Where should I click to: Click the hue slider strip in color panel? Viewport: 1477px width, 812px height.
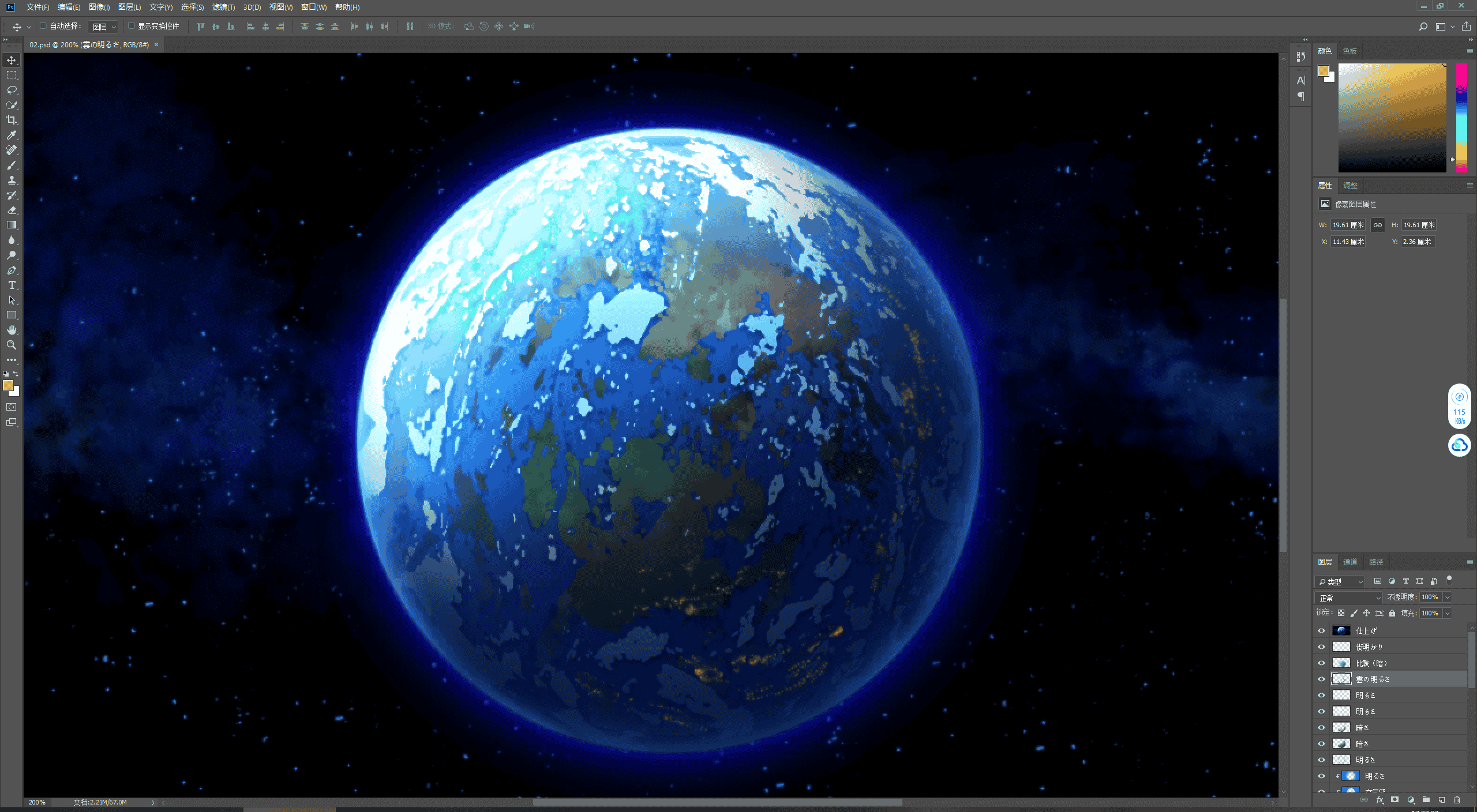click(1461, 118)
